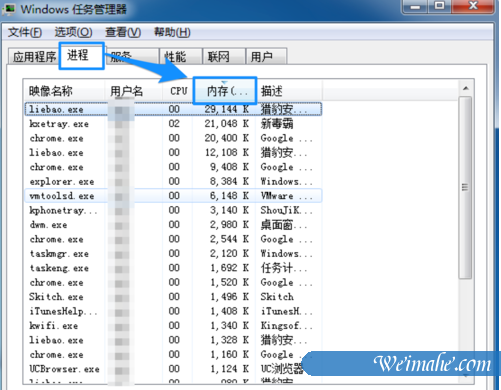Click the 1,496 K memory value
Screen dimensions: 501x390
229,297
